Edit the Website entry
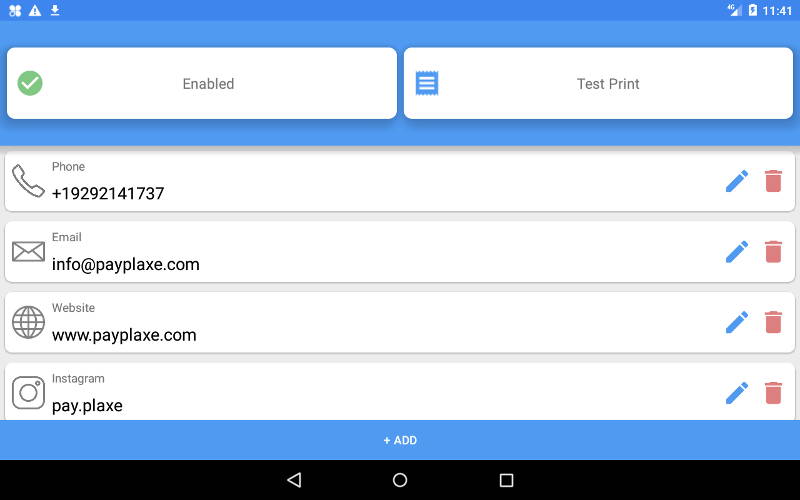This screenshot has height=500, width=800. click(737, 322)
